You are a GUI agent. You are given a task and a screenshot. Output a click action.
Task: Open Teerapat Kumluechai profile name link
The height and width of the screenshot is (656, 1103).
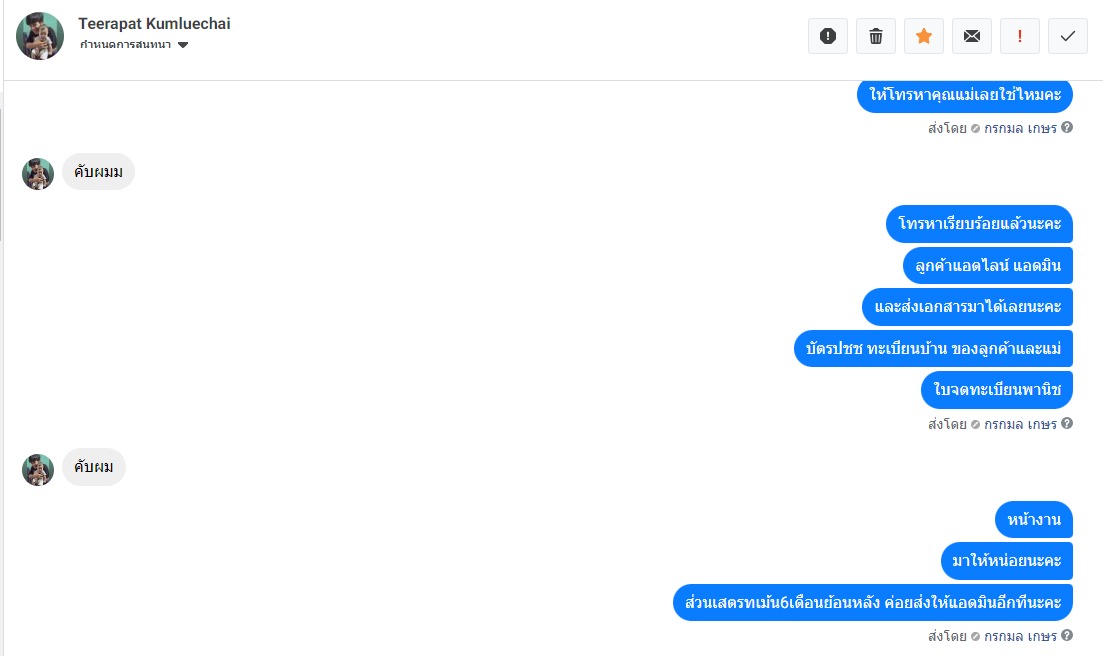154,24
